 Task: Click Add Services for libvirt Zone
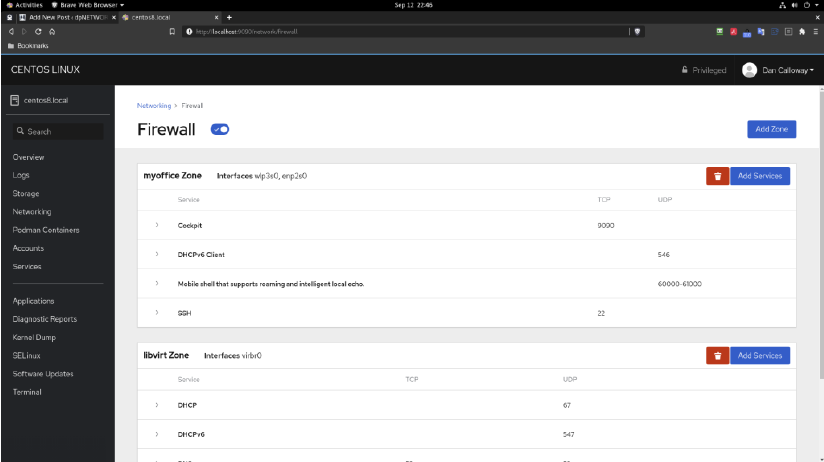coord(760,356)
